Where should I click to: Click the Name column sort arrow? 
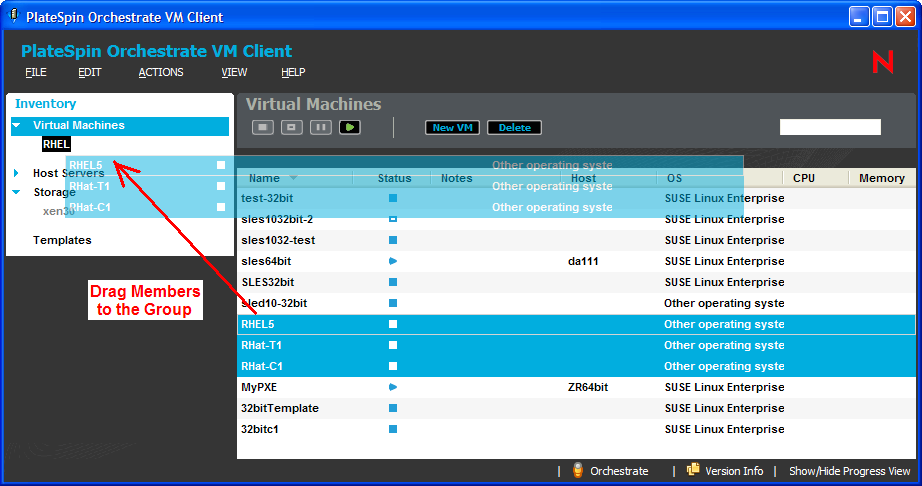pyautogui.click(x=293, y=177)
